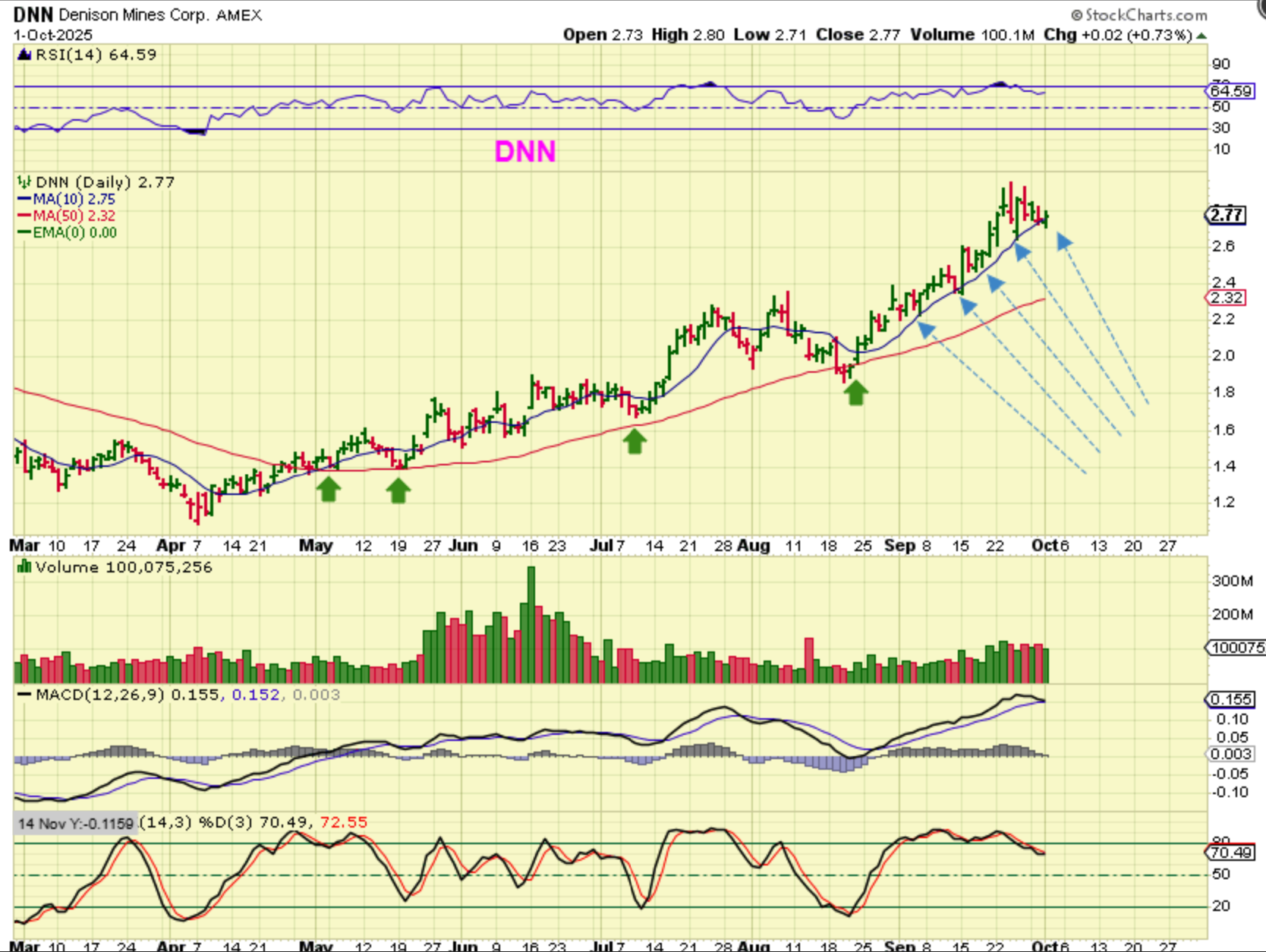
Task: Click the red MA(50) line color marker
Action: click(24, 216)
